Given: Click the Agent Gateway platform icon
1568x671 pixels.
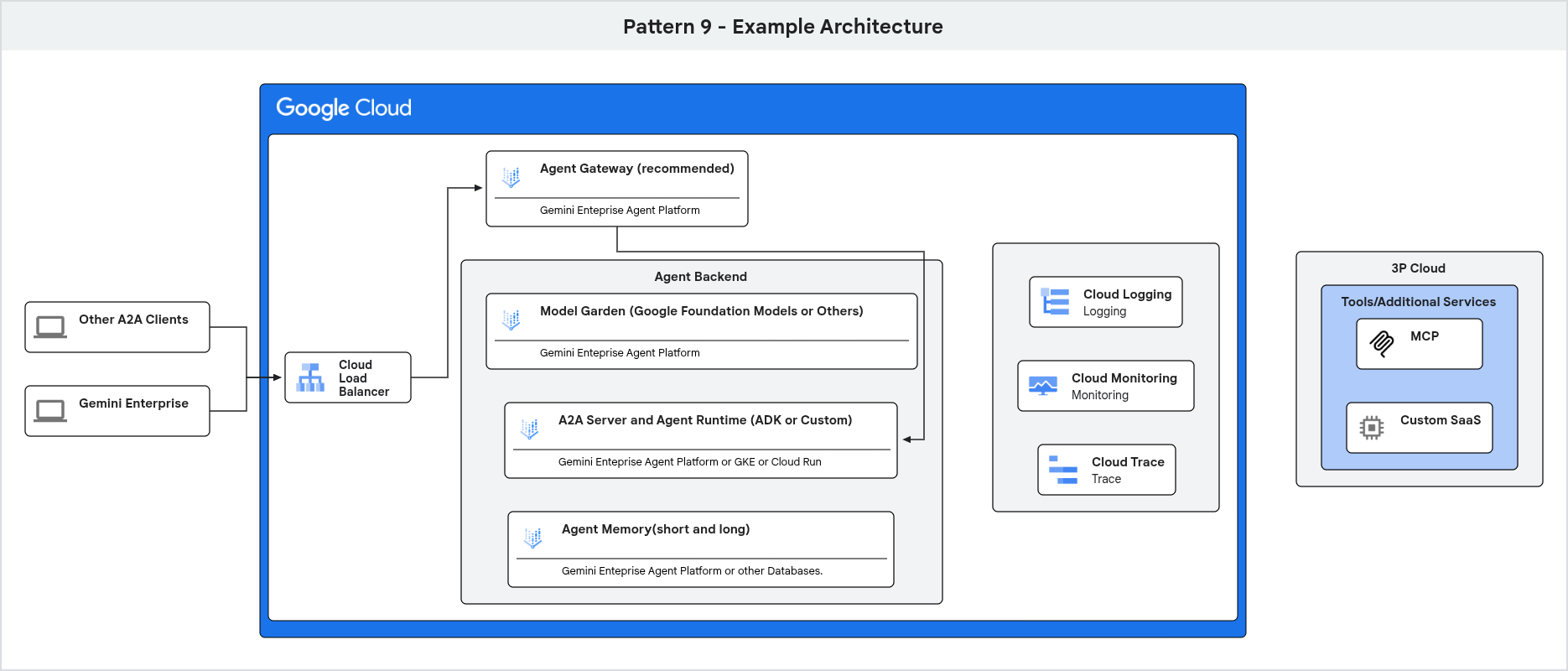Looking at the screenshot, I should point(511,177).
